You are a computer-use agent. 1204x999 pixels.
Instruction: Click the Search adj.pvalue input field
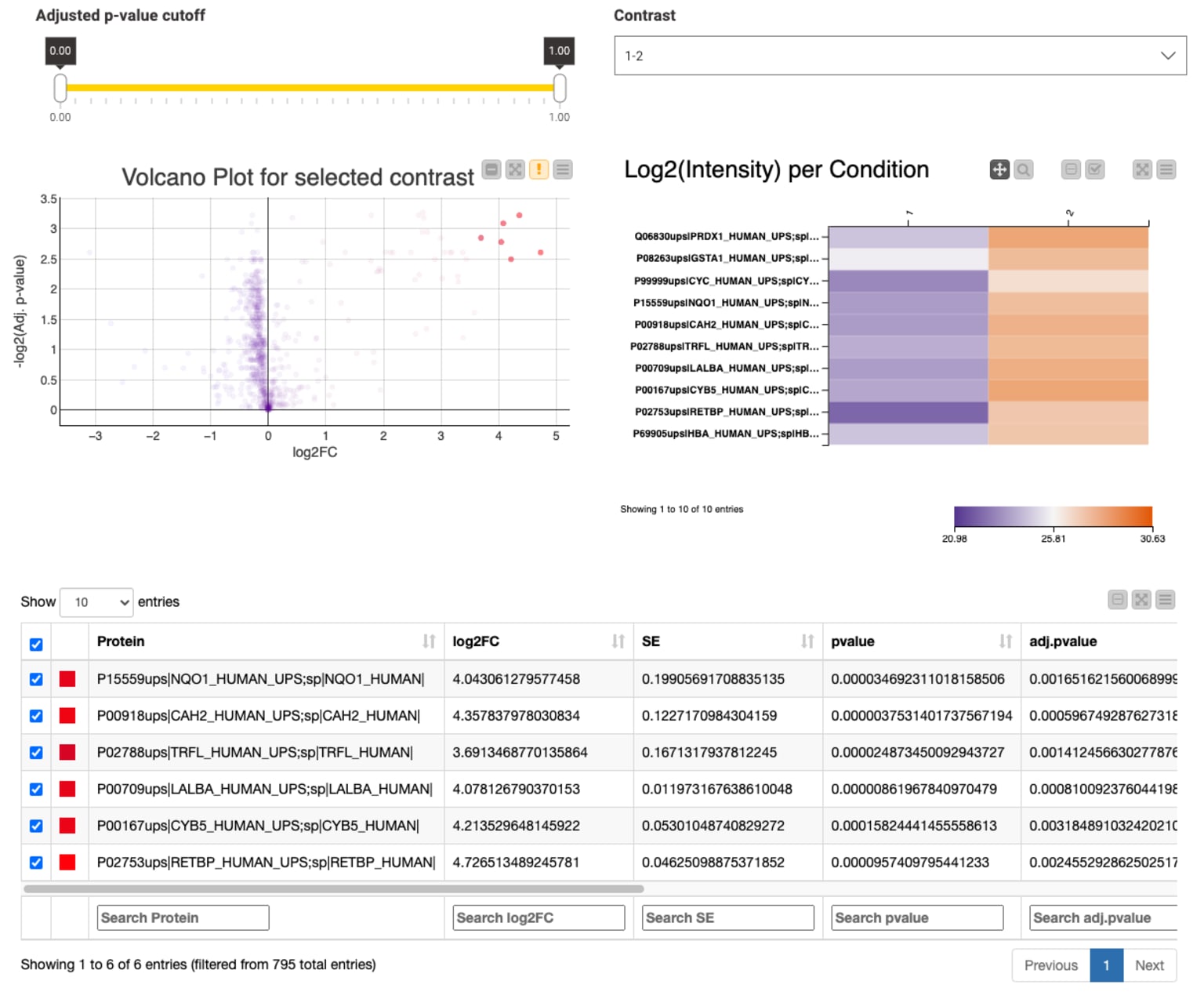coord(1104,917)
